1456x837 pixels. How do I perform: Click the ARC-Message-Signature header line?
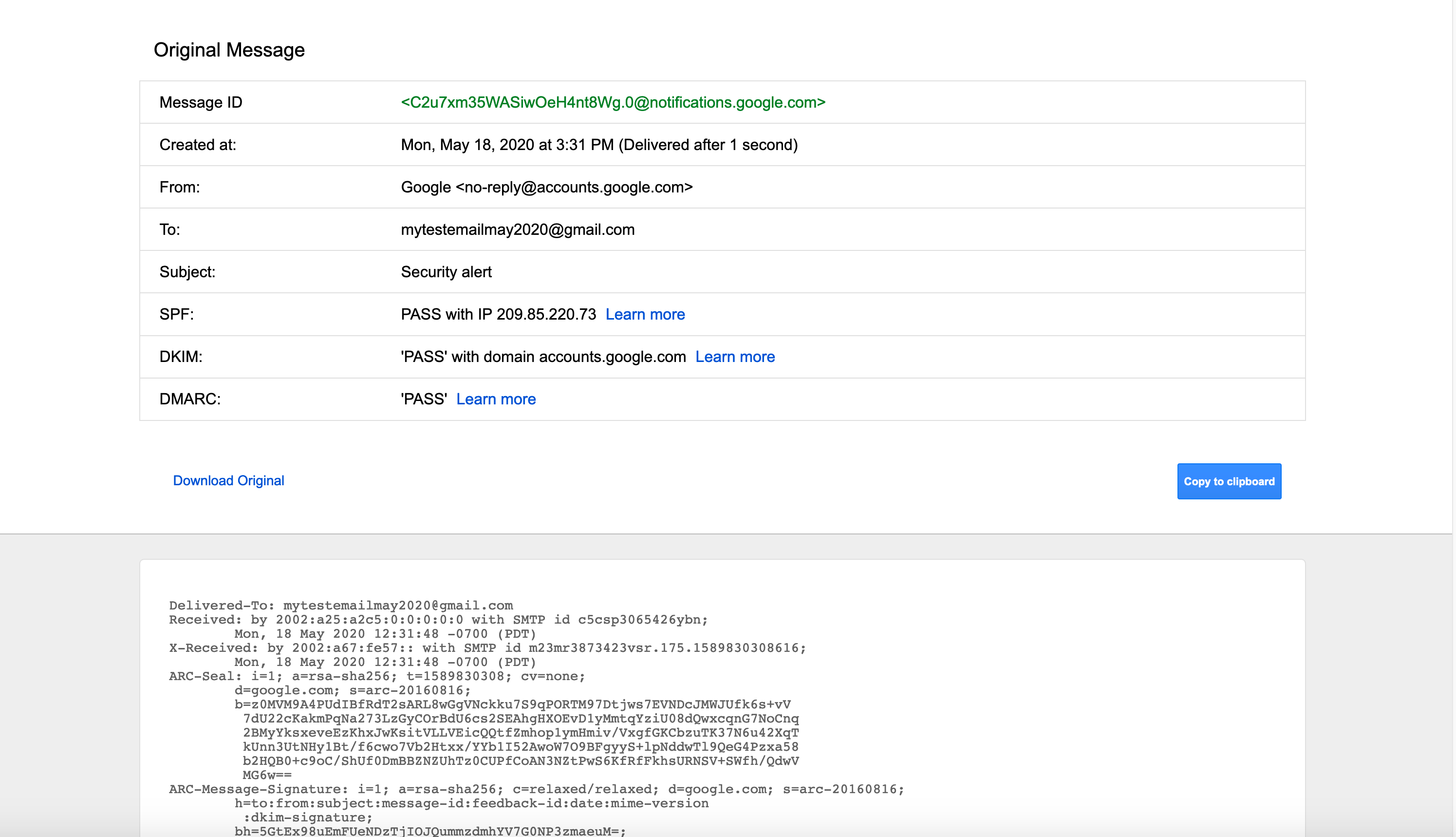(536, 789)
